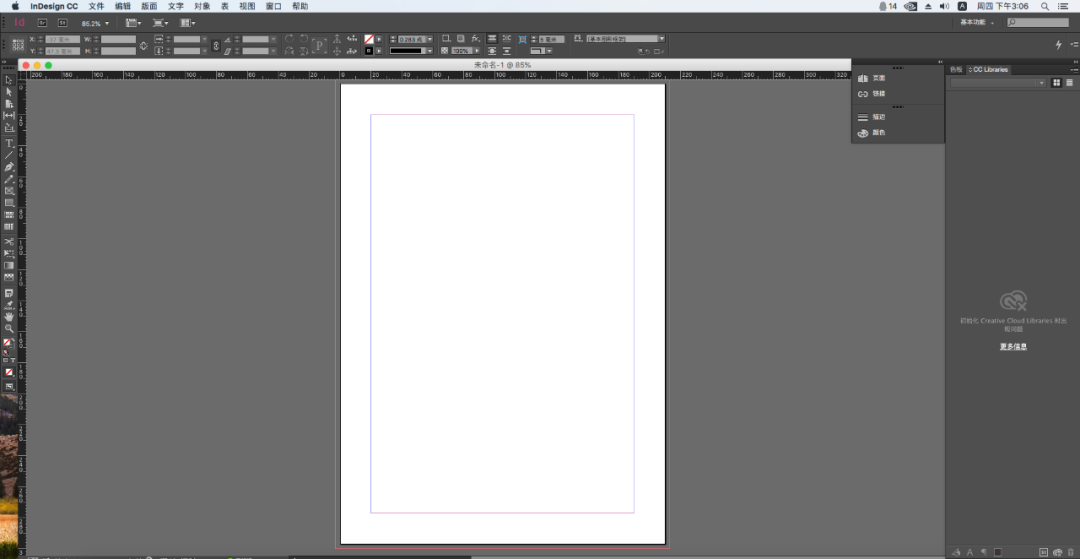The height and width of the screenshot is (559, 1080).
Task: Open stroke weight 0.283 dropdown
Action: point(430,39)
